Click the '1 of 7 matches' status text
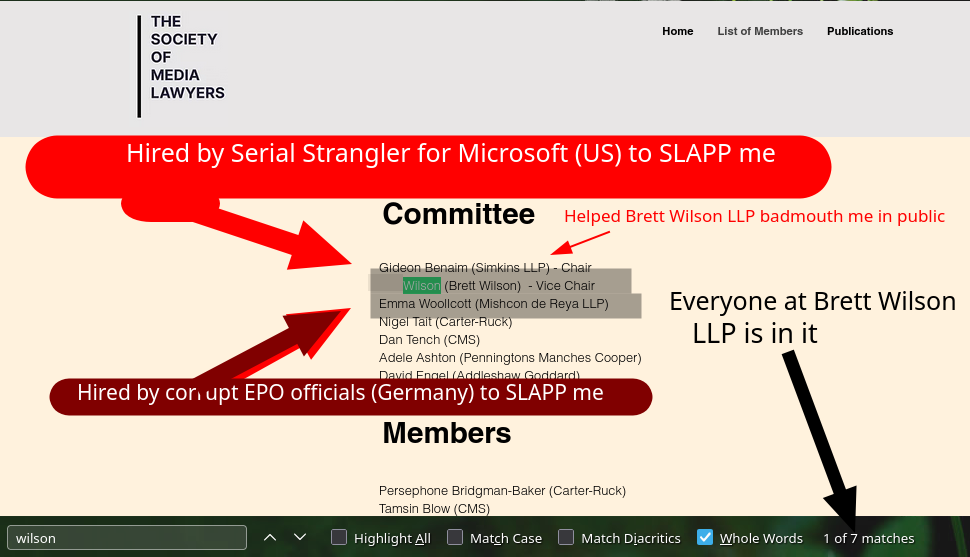The height and width of the screenshot is (557, 970). tap(869, 538)
